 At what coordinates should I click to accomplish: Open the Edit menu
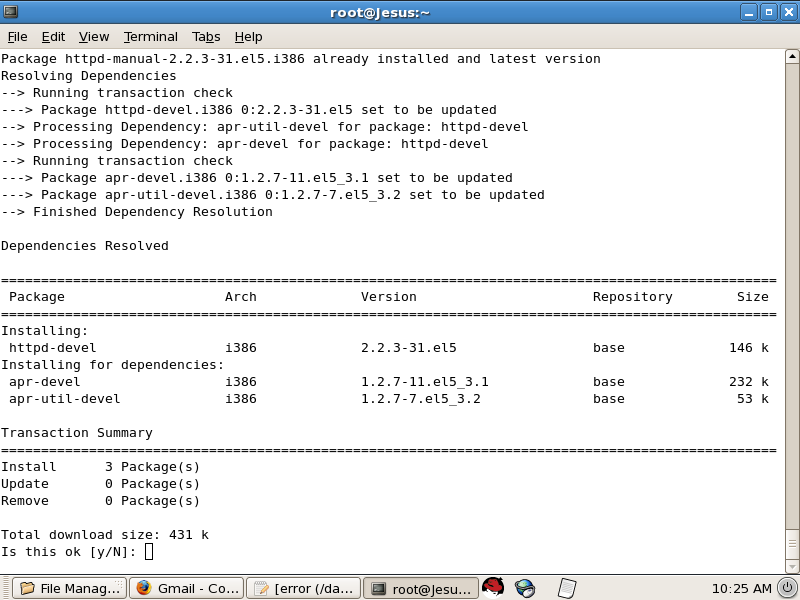[53, 37]
